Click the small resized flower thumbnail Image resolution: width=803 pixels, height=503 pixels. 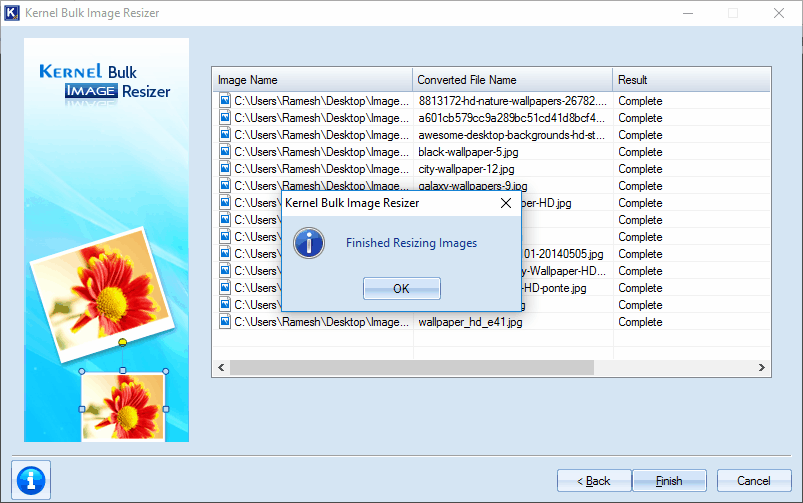[123, 406]
